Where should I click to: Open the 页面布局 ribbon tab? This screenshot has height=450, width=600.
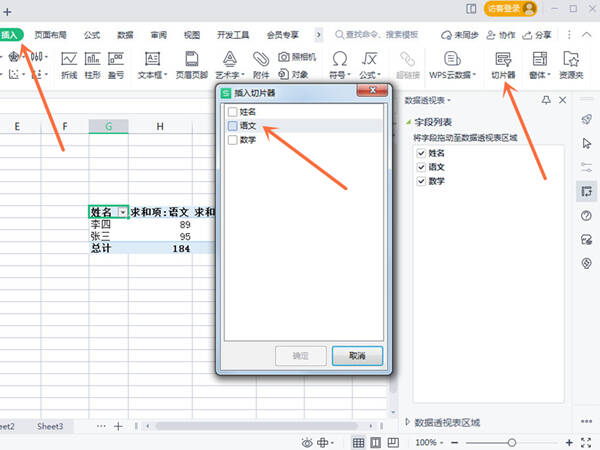[51, 35]
